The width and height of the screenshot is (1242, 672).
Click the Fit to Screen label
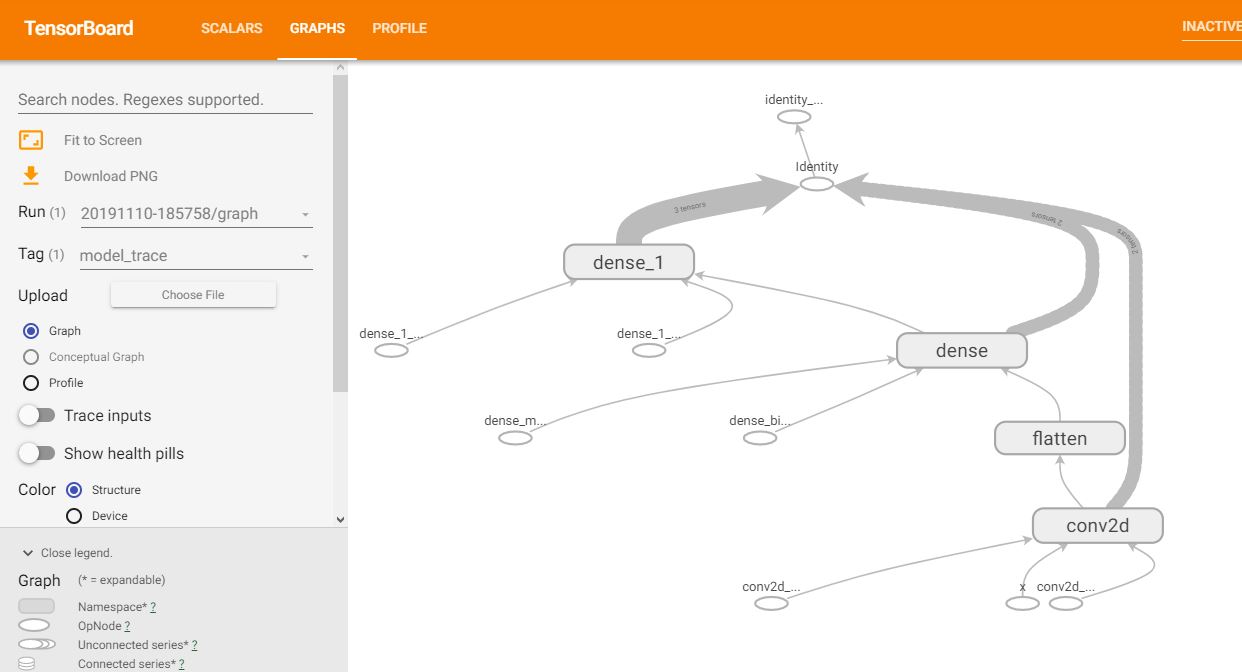coord(103,140)
